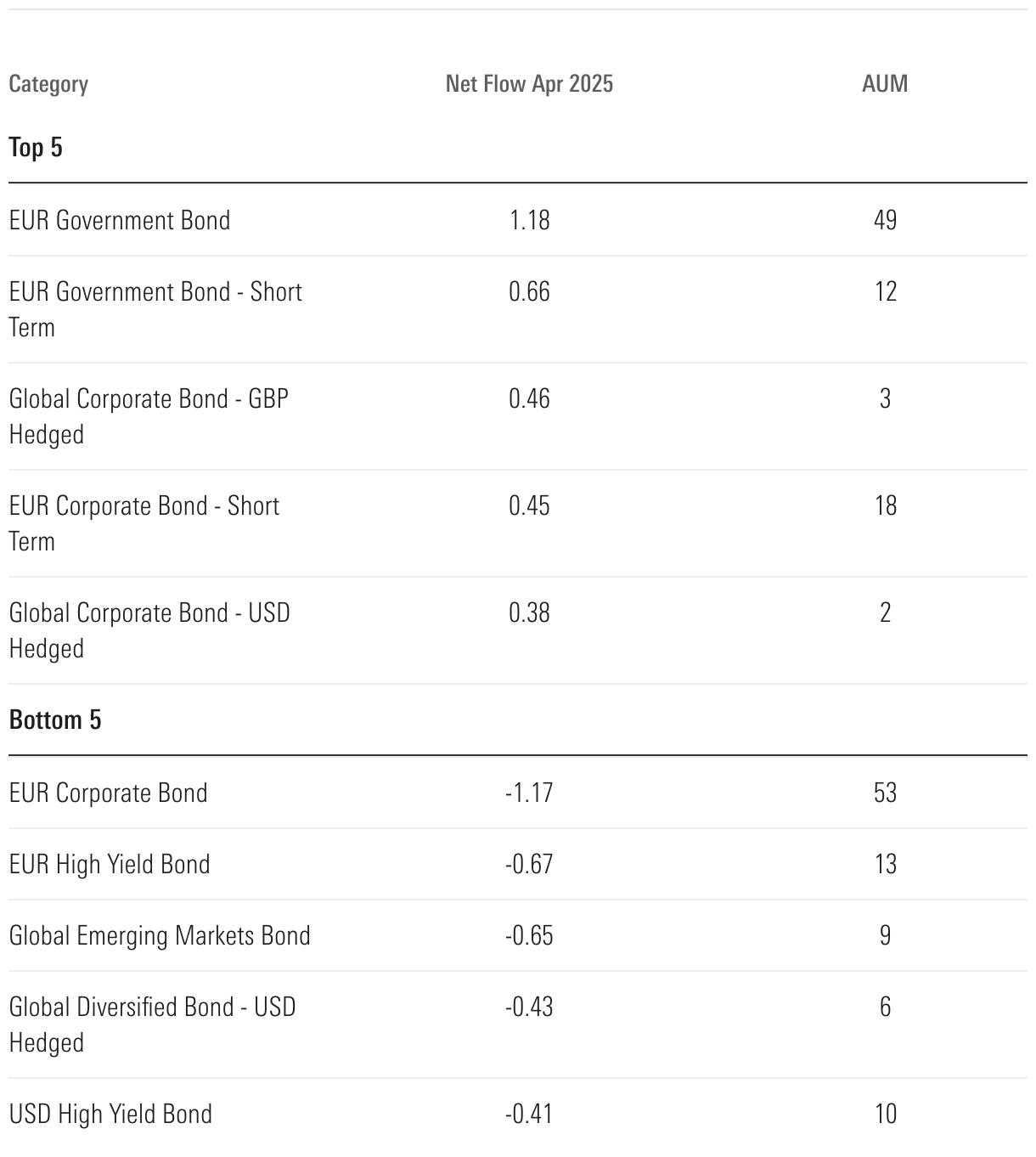Click the -1.17 net flow value

click(x=529, y=793)
